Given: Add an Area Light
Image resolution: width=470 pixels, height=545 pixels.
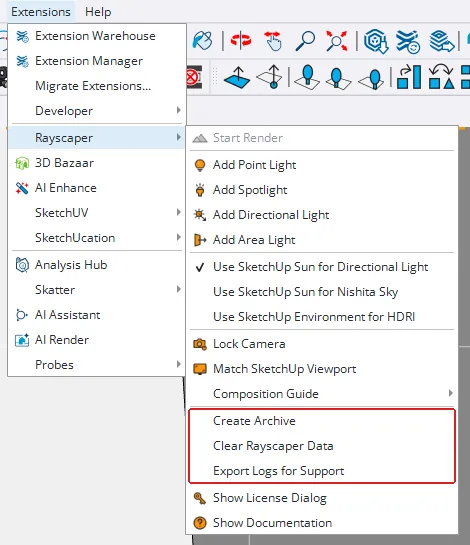Looking at the screenshot, I should (322, 240).
